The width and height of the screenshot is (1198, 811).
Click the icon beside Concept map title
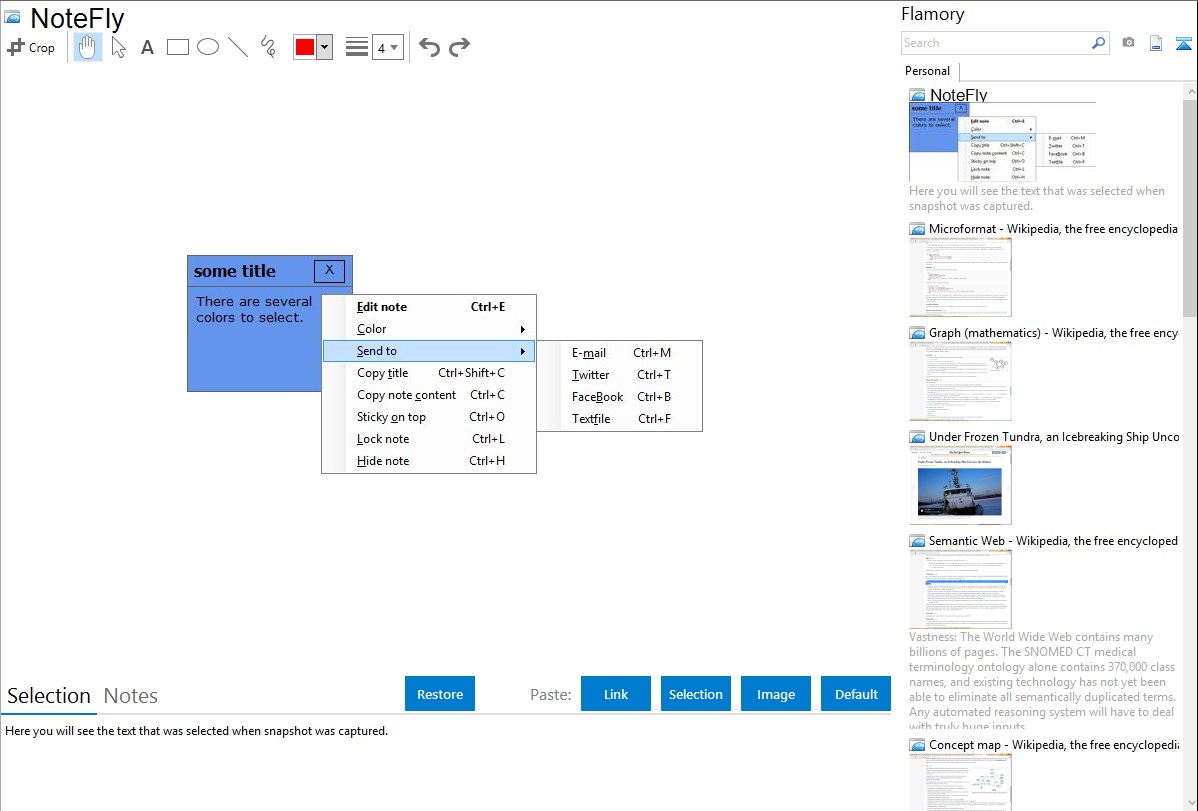917,745
